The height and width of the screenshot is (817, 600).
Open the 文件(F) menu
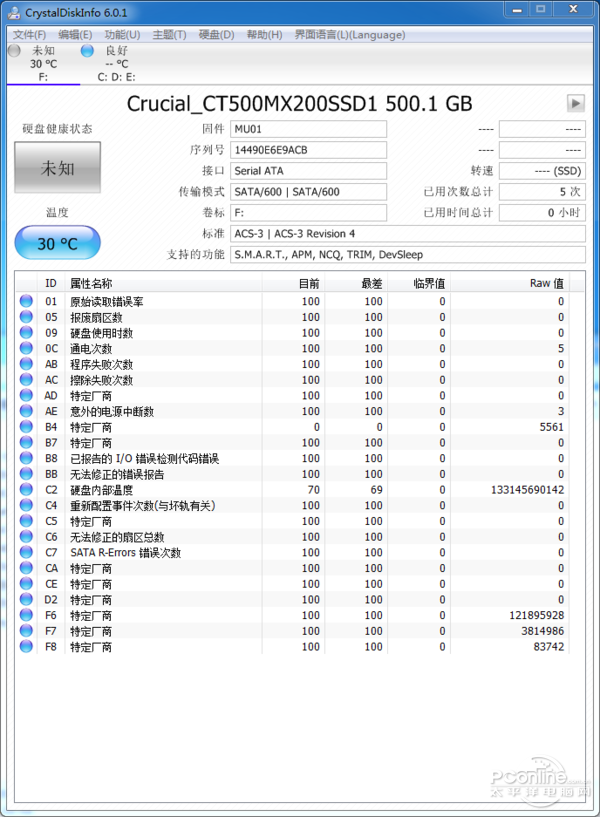point(29,35)
